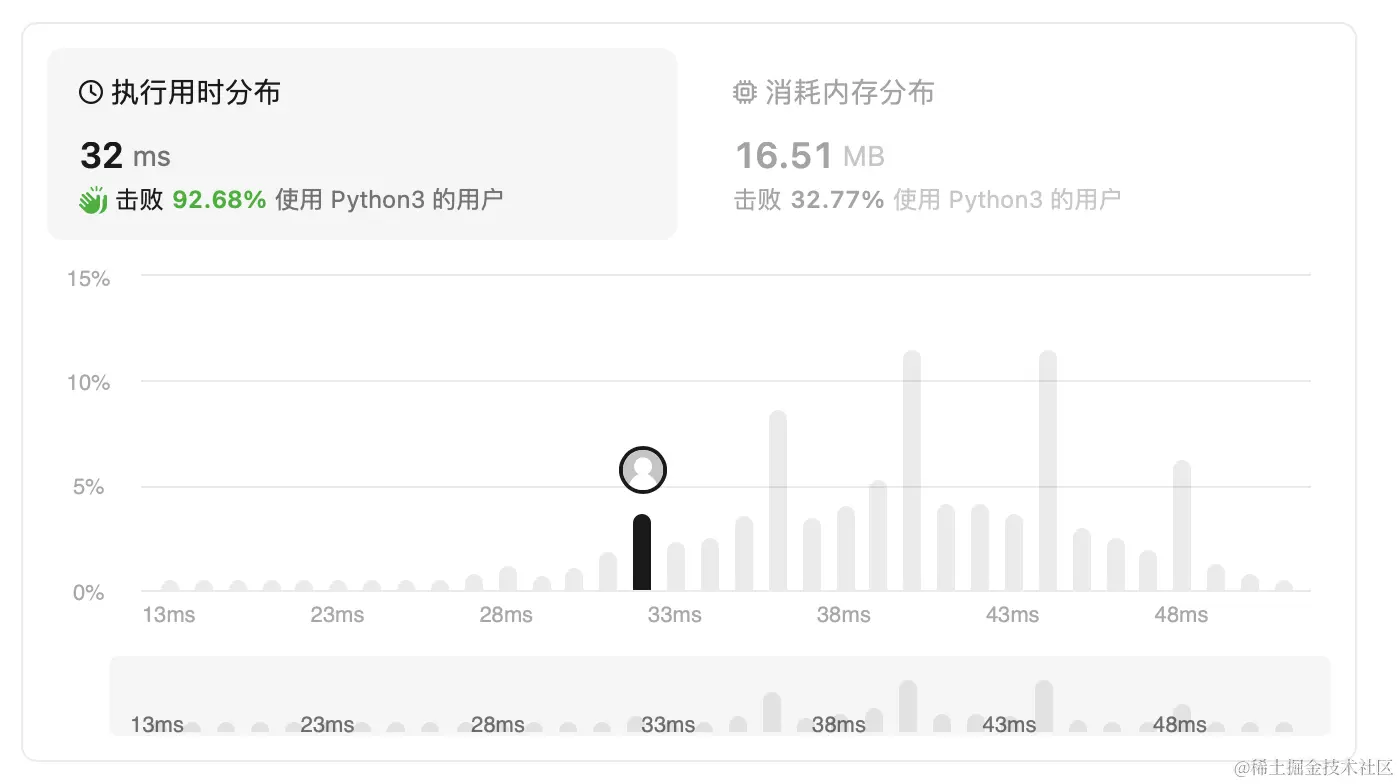Viewport: 1400px width, 784px height.
Task: Switch to the 消耗内存分布 memory tab
Action: 1016,144
